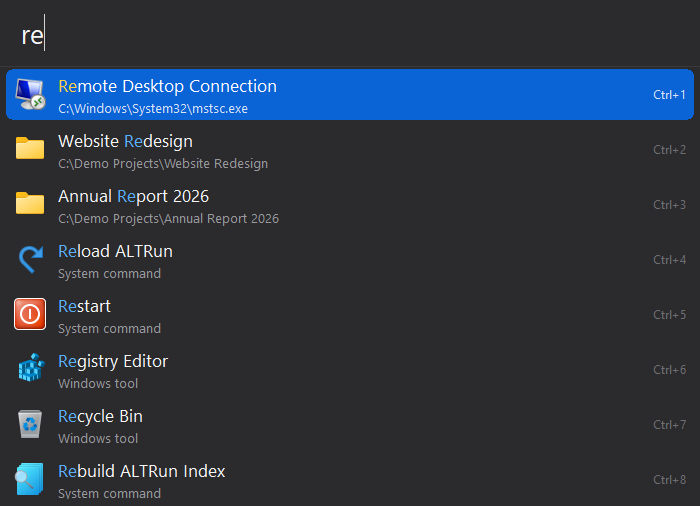The height and width of the screenshot is (506, 700).
Task: Focus the search box containing "re"
Action: 350,34
